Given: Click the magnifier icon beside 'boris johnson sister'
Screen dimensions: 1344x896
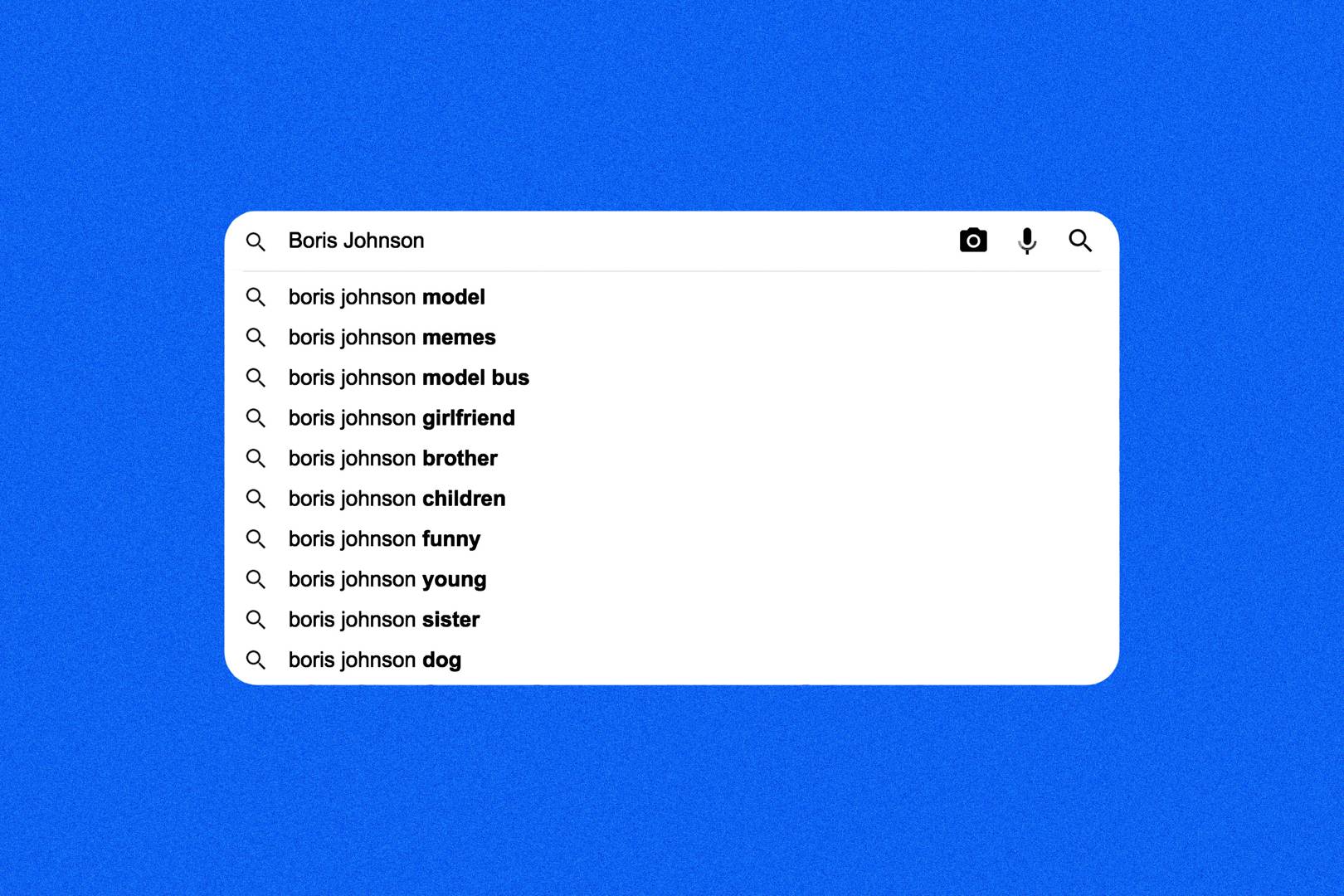Looking at the screenshot, I should click(x=256, y=619).
